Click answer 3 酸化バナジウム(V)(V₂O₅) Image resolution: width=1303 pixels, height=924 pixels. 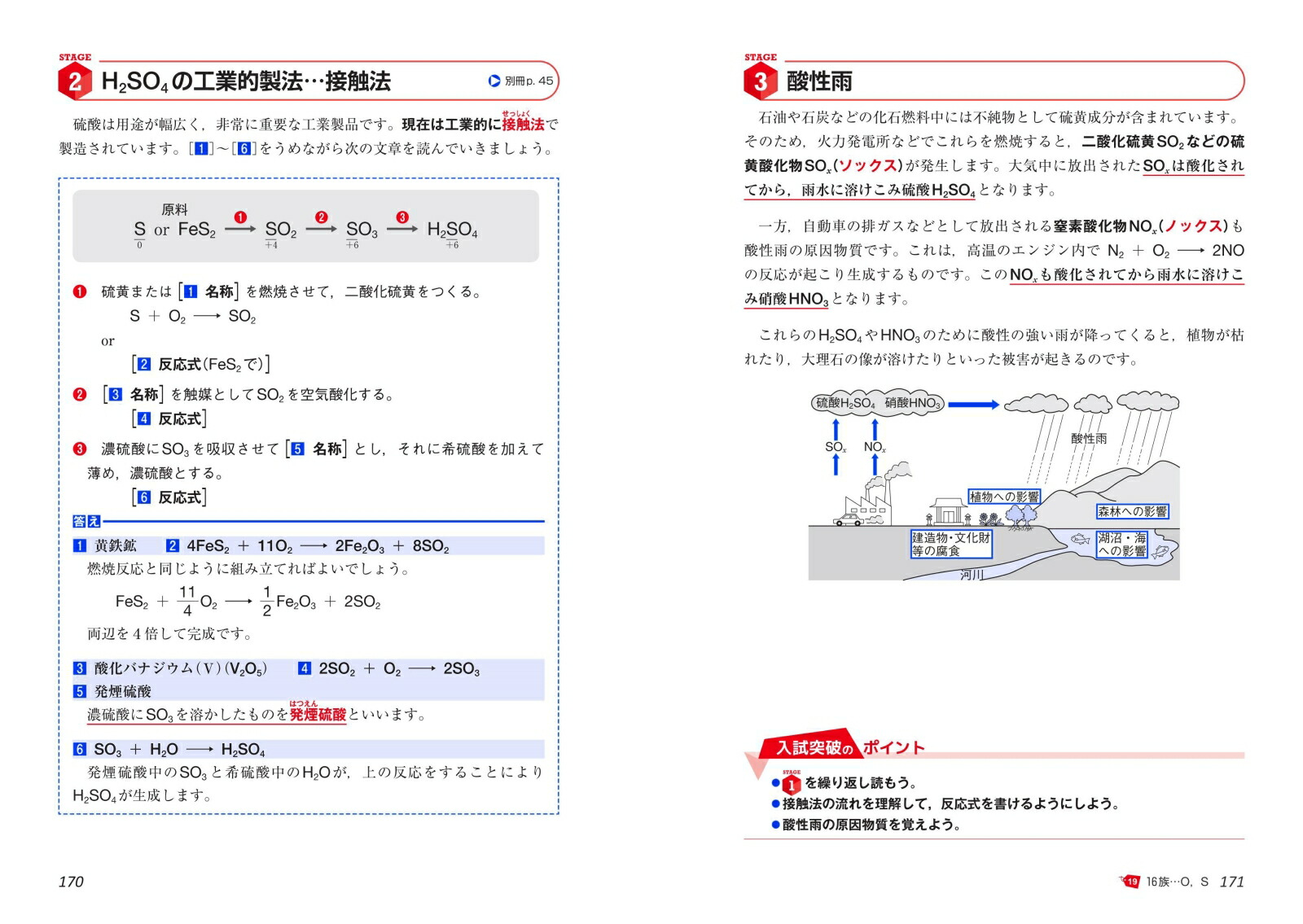pyautogui.click(x=170, y=668)
